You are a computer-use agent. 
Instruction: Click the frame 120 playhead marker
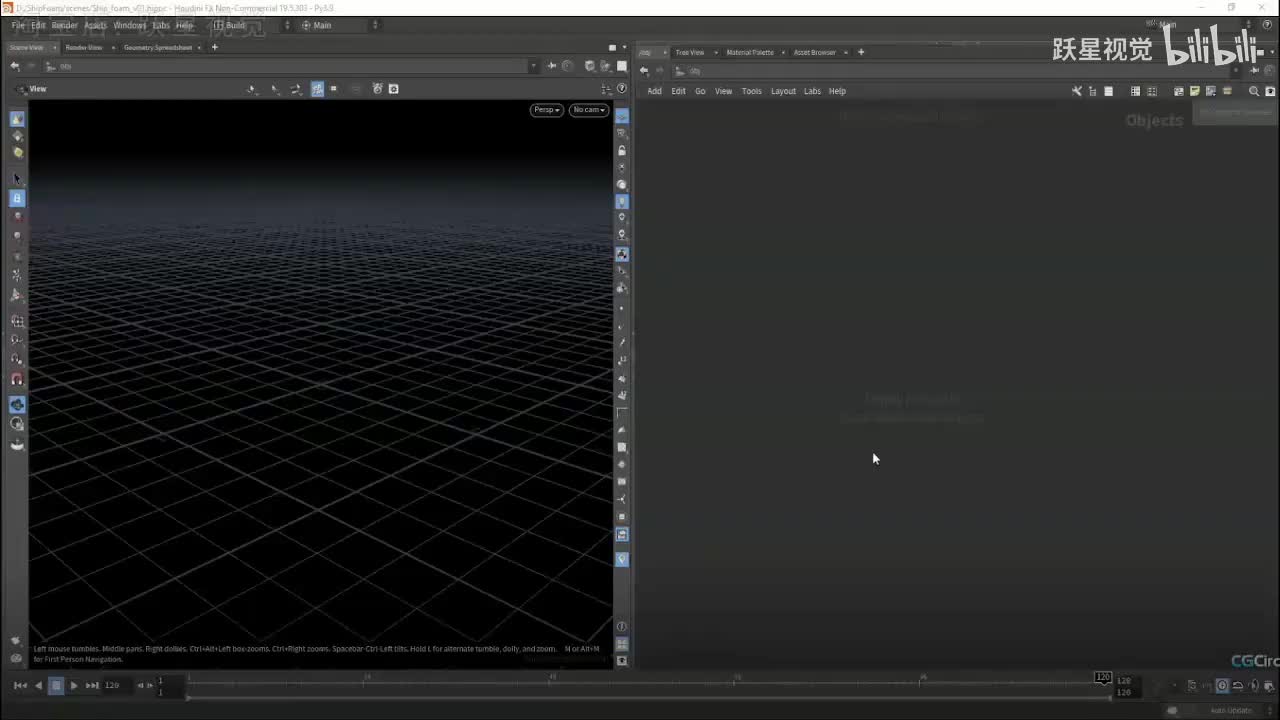(1103, 677)
